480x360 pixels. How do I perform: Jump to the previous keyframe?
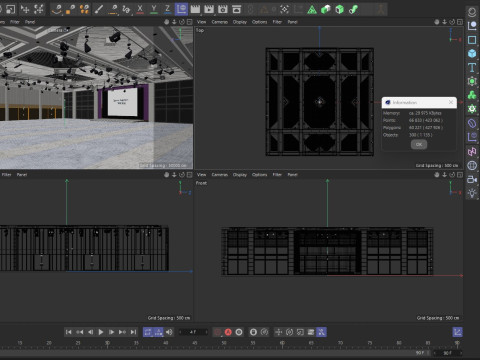click(x=79, y=332)
